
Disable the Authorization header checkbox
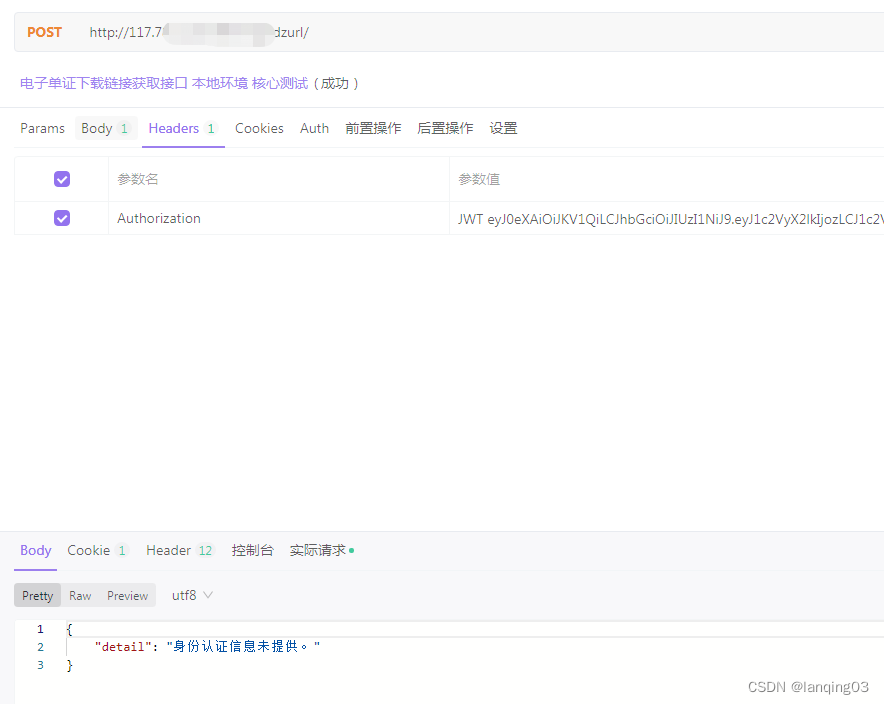(x=61, y=218)
